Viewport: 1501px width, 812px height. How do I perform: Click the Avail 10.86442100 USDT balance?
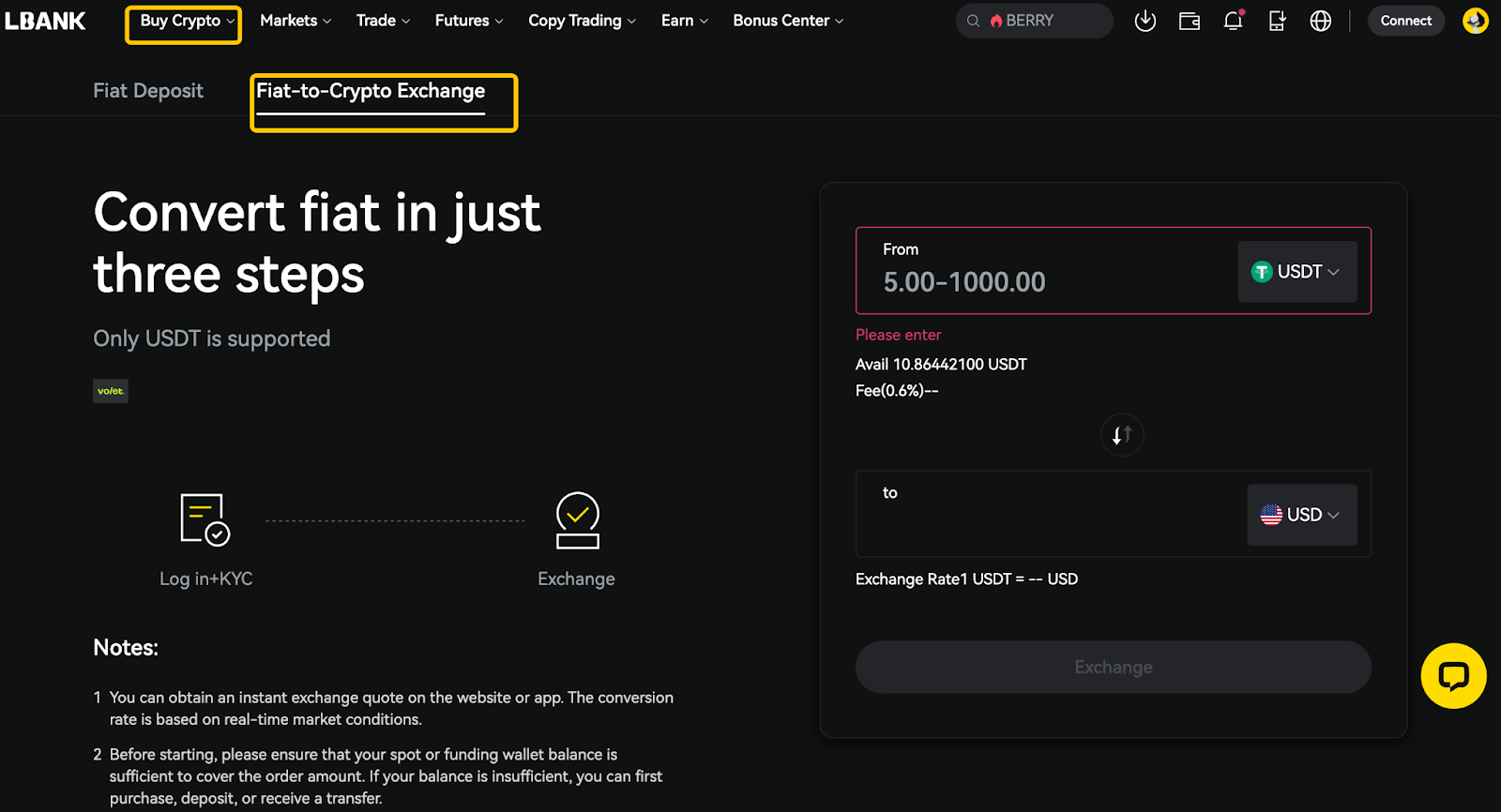(x=941, y=365)
